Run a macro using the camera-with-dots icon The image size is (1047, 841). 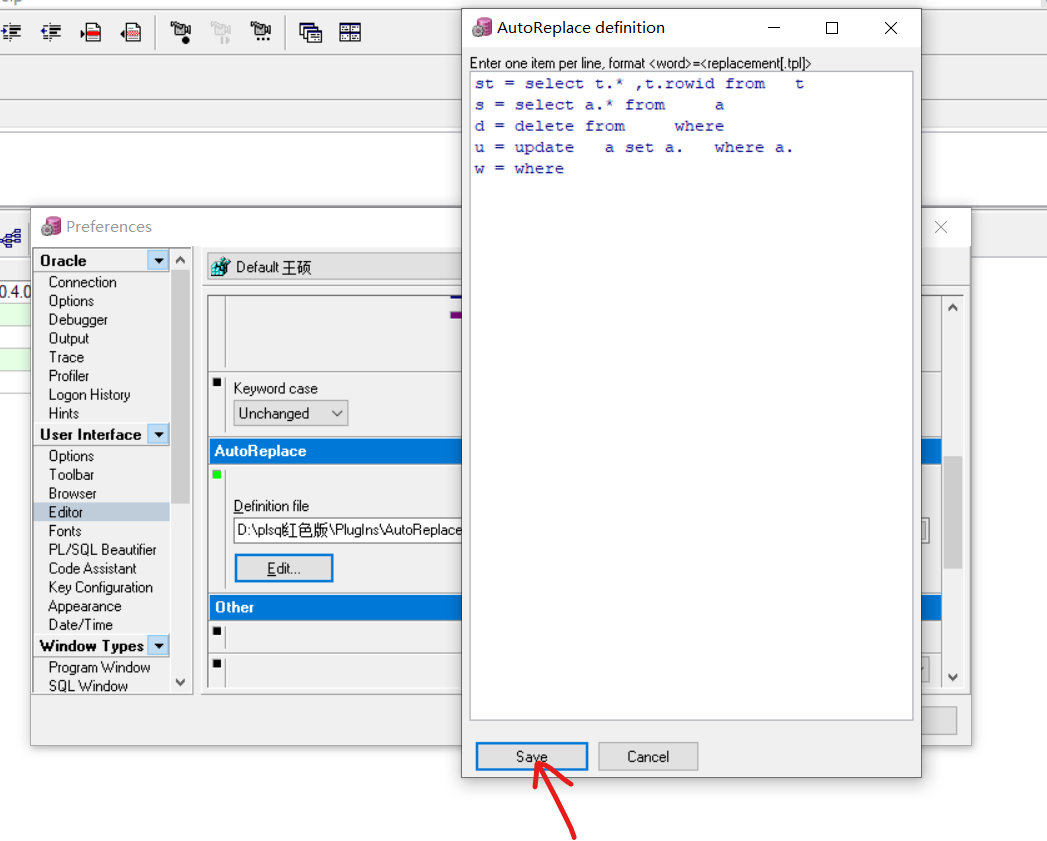(x=261, y=32)
